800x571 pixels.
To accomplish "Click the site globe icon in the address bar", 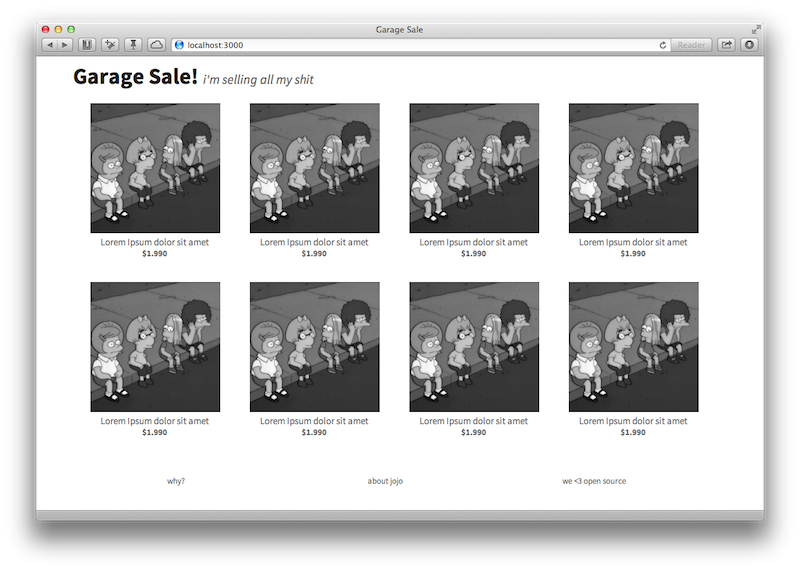I will click(179, 45).
